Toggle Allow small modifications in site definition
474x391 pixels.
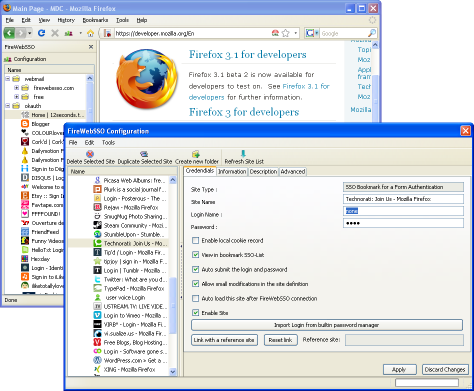tap(196, 284)
